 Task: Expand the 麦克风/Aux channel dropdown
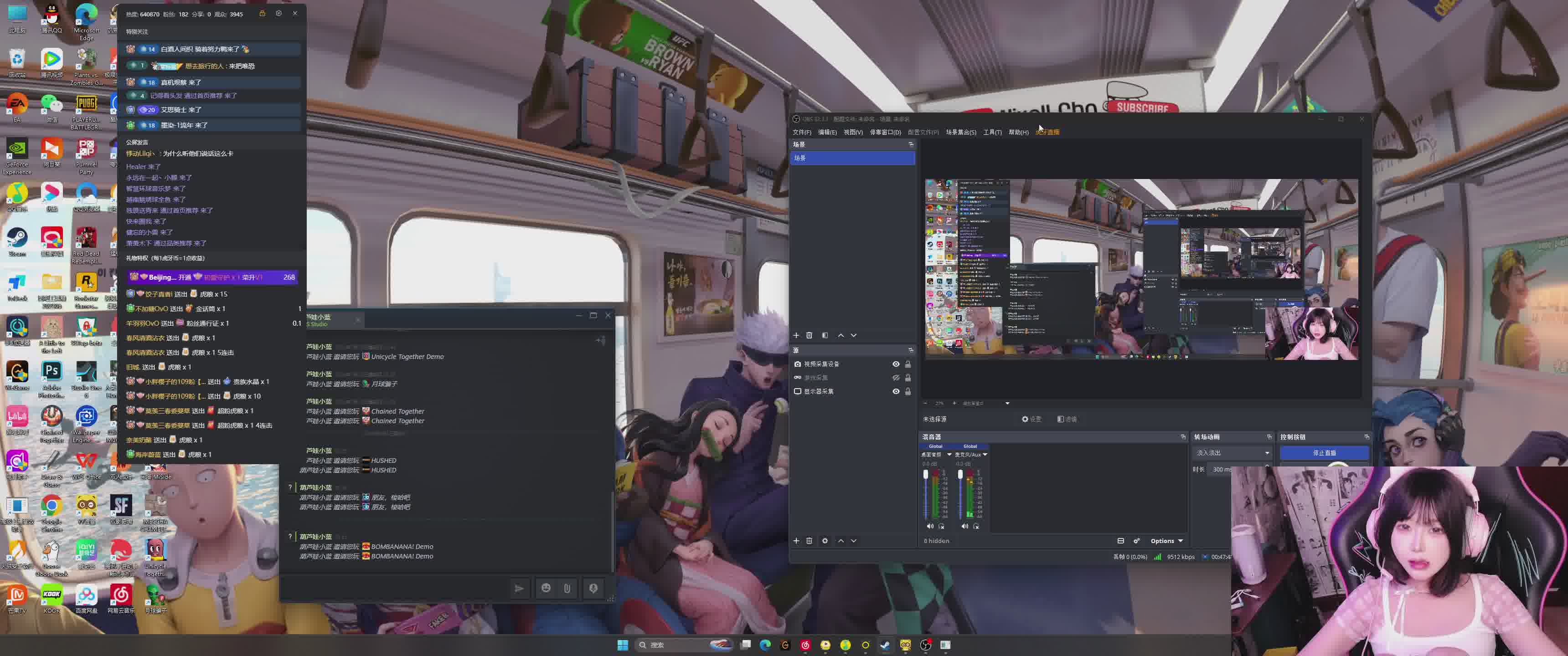(985, 455)
